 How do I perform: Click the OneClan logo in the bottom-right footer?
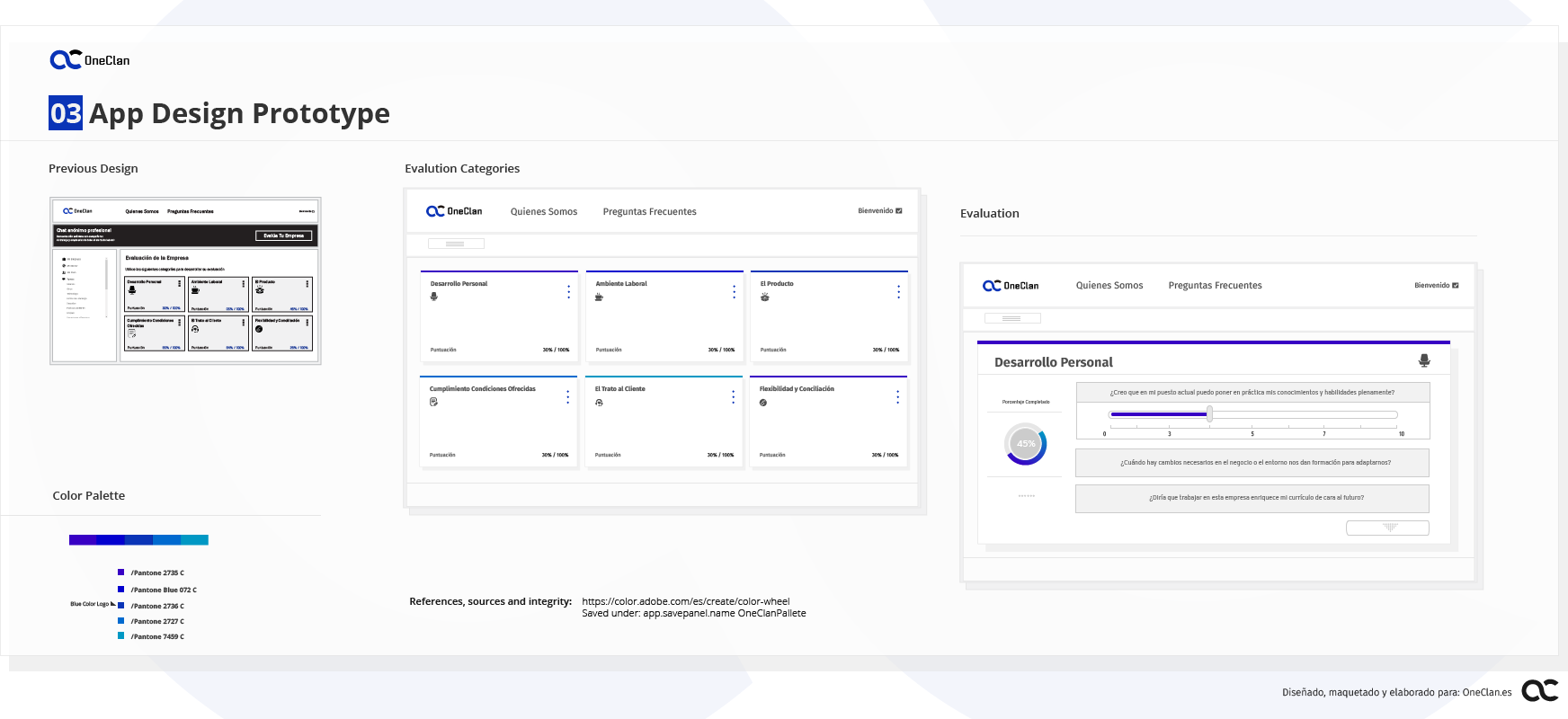tap(1539, 690)
